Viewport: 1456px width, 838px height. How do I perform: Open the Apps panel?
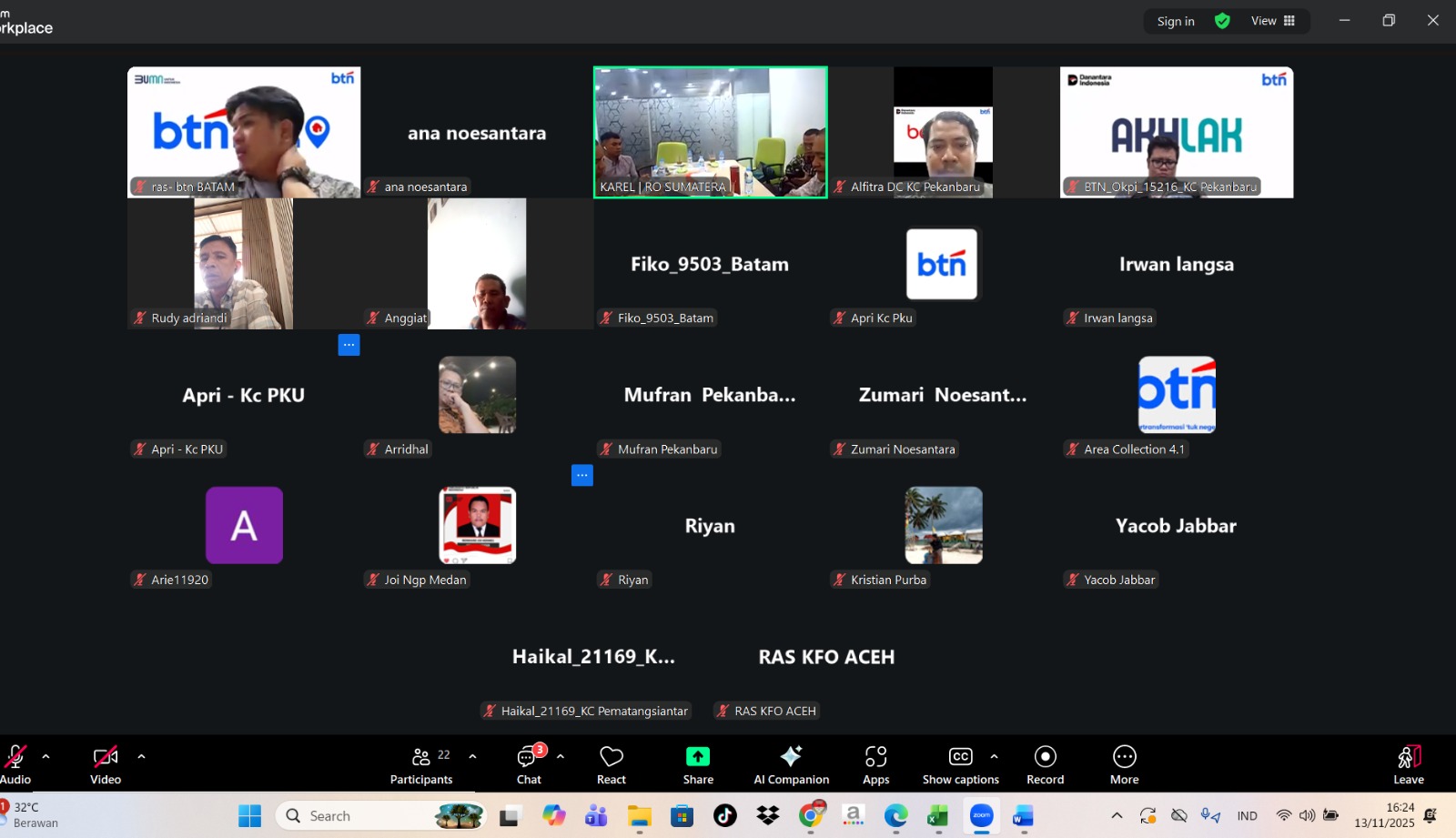point(875,765)
